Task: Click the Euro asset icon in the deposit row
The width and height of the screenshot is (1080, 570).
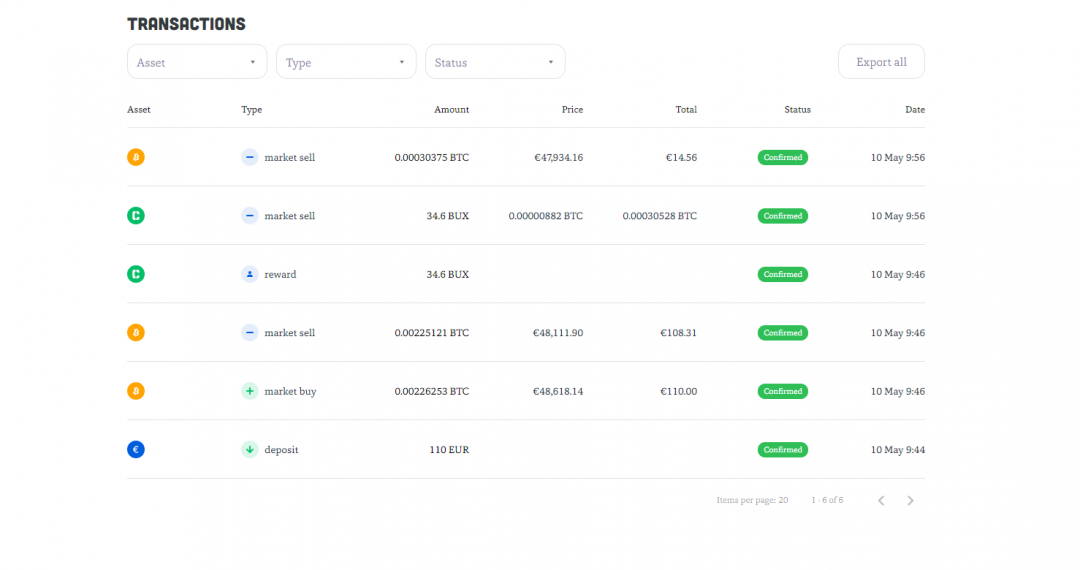Action: (136, 450)
